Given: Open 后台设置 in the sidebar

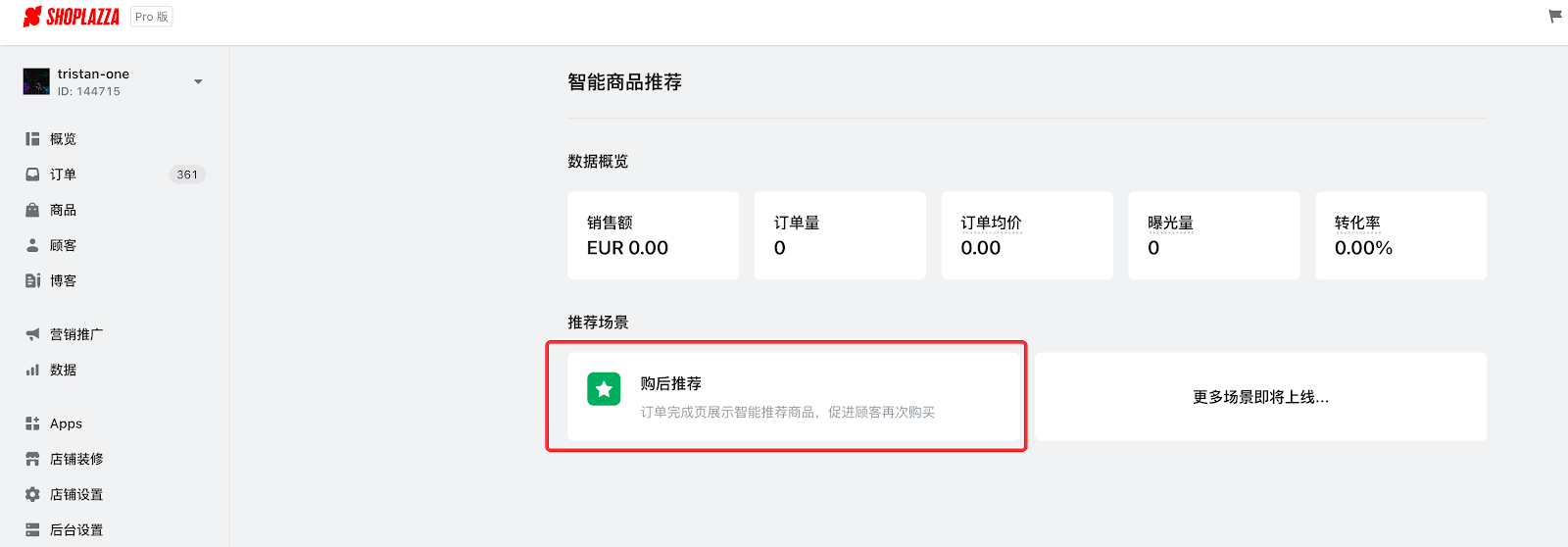Looking at the screenshot, I should [x=76, y=529].
